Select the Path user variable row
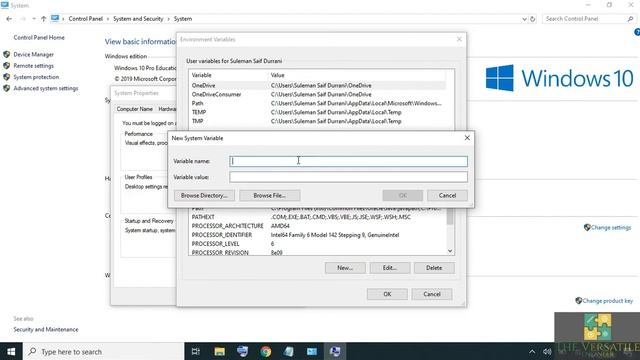 [318, 103]
